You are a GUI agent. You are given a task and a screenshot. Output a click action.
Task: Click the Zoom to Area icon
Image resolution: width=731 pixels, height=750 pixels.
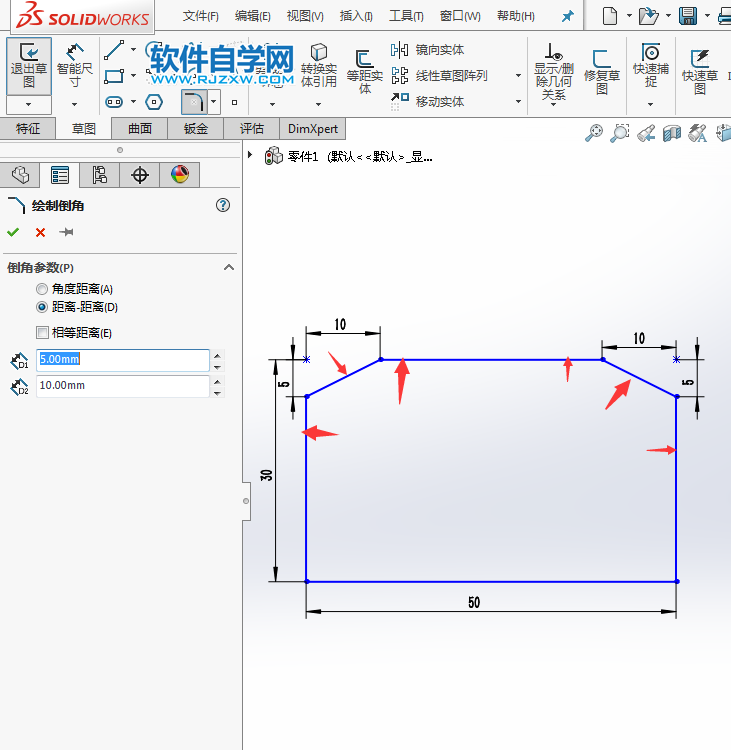click(x=620, y=133)
